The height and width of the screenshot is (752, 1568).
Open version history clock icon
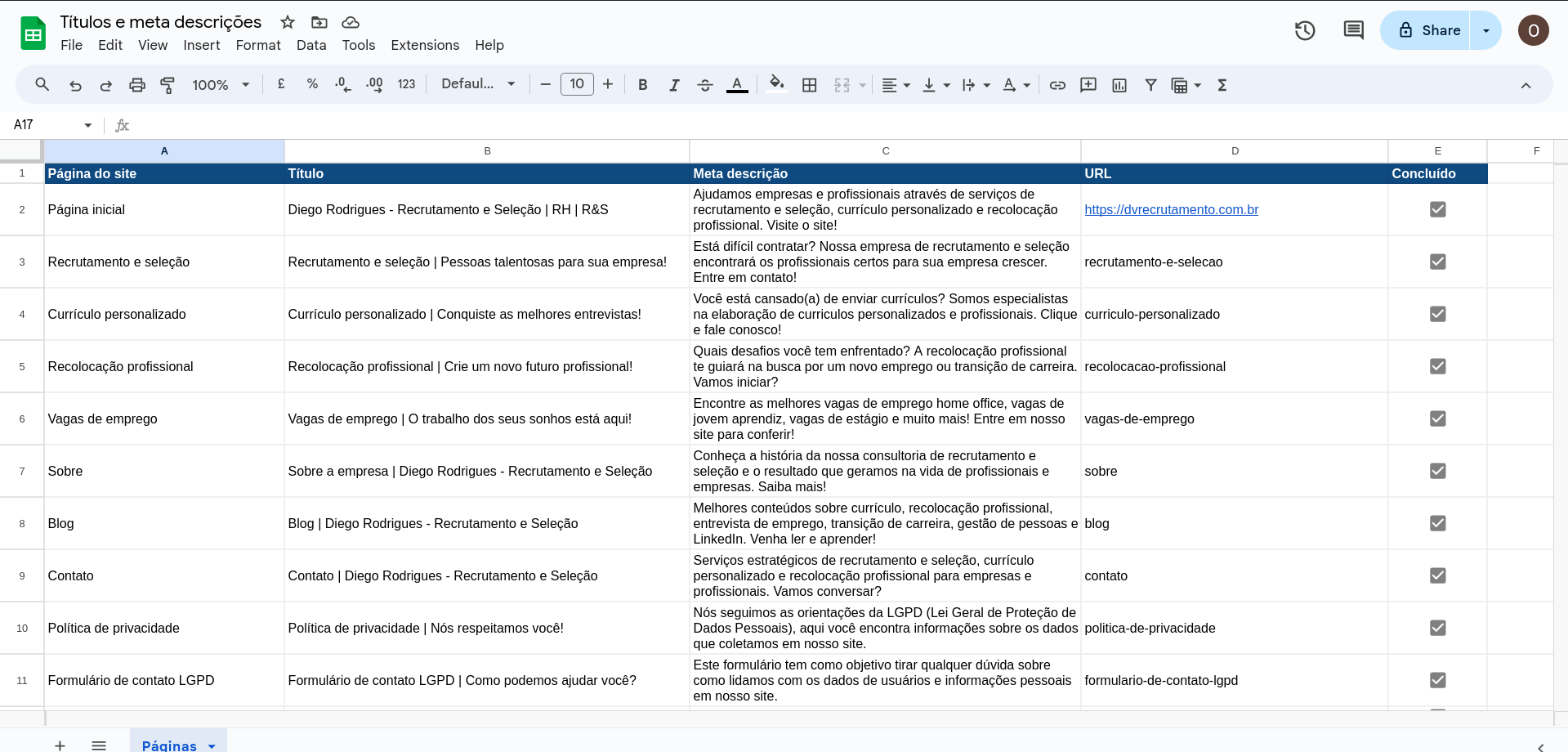tap(1305, 31)
